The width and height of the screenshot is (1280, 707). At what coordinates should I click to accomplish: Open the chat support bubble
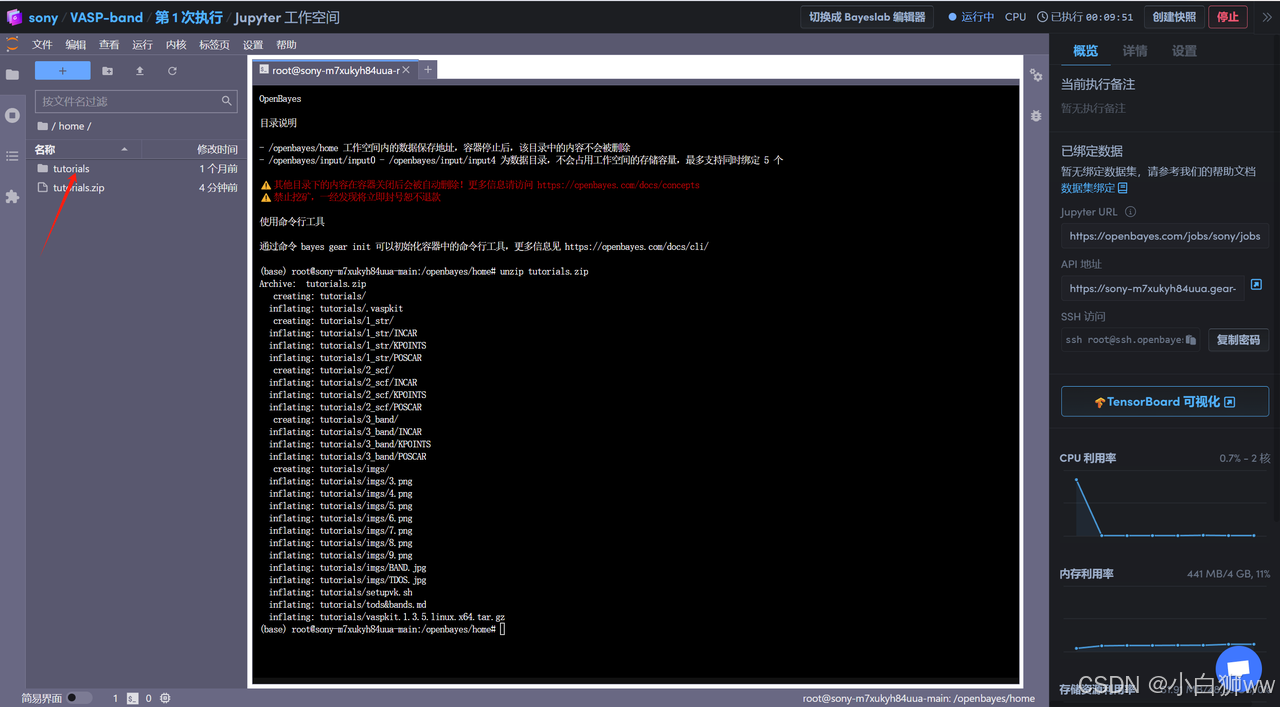click(1238, 669)
